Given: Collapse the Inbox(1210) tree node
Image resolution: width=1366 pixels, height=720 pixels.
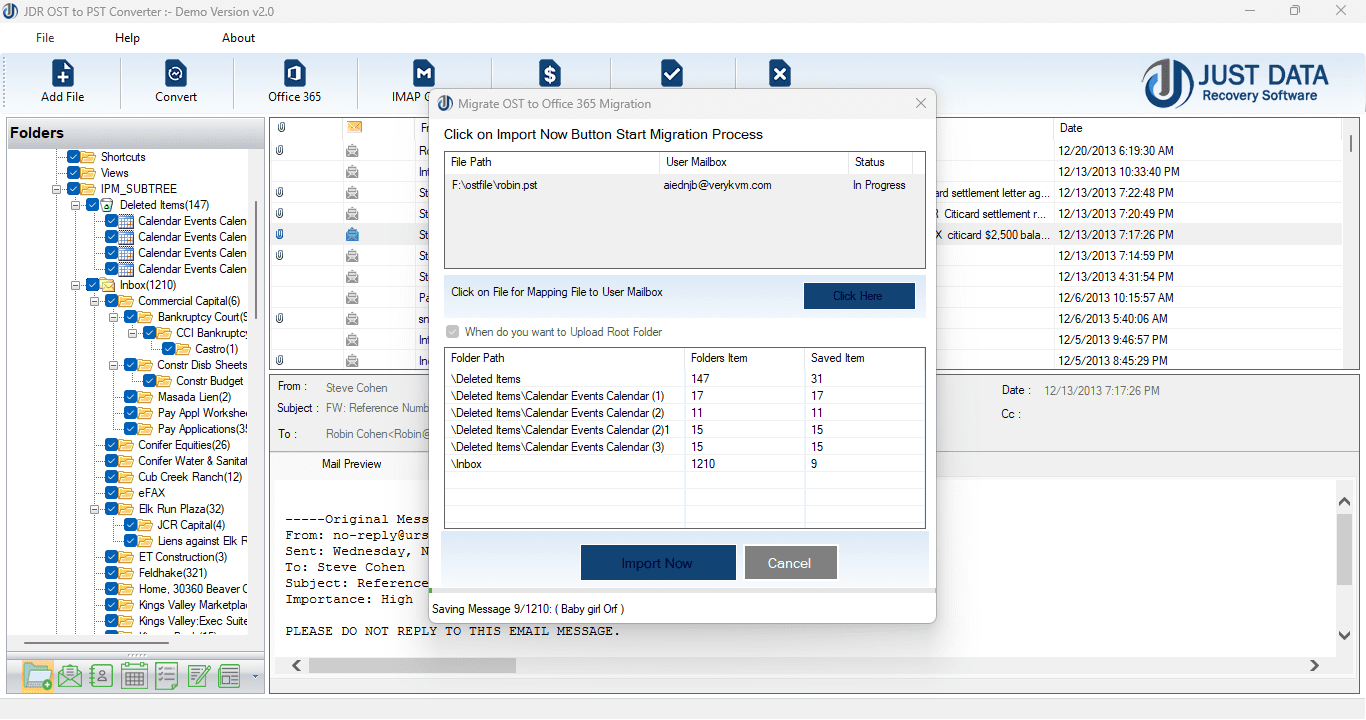Looking at the screenshot, I should [x=76, y=285].
